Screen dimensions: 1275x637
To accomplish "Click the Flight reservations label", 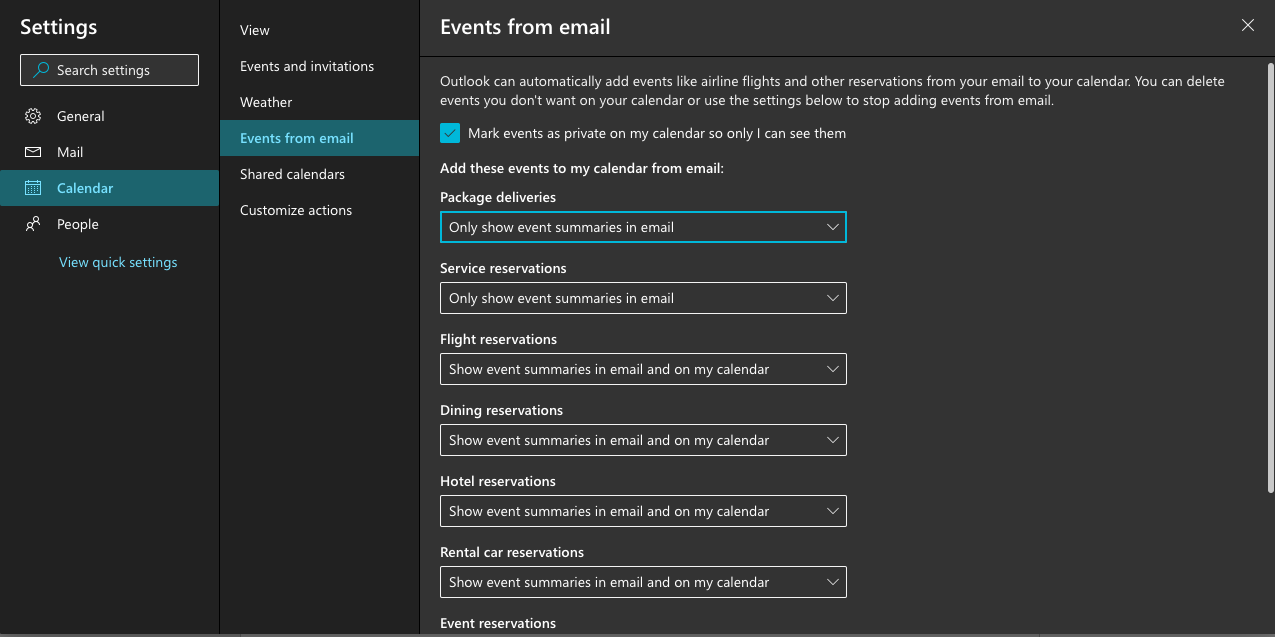I will 498,339.
